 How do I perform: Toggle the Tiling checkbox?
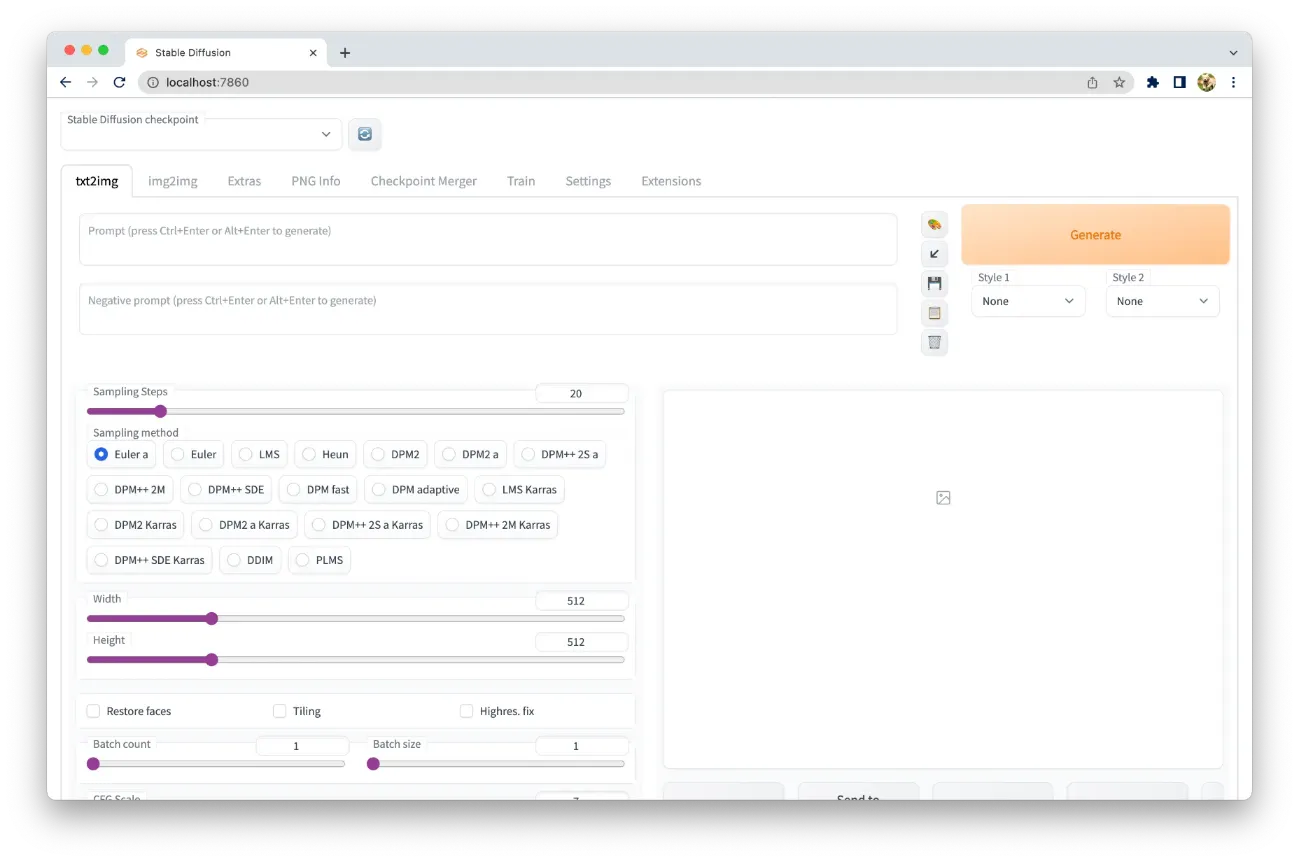[x=280, y=711]
